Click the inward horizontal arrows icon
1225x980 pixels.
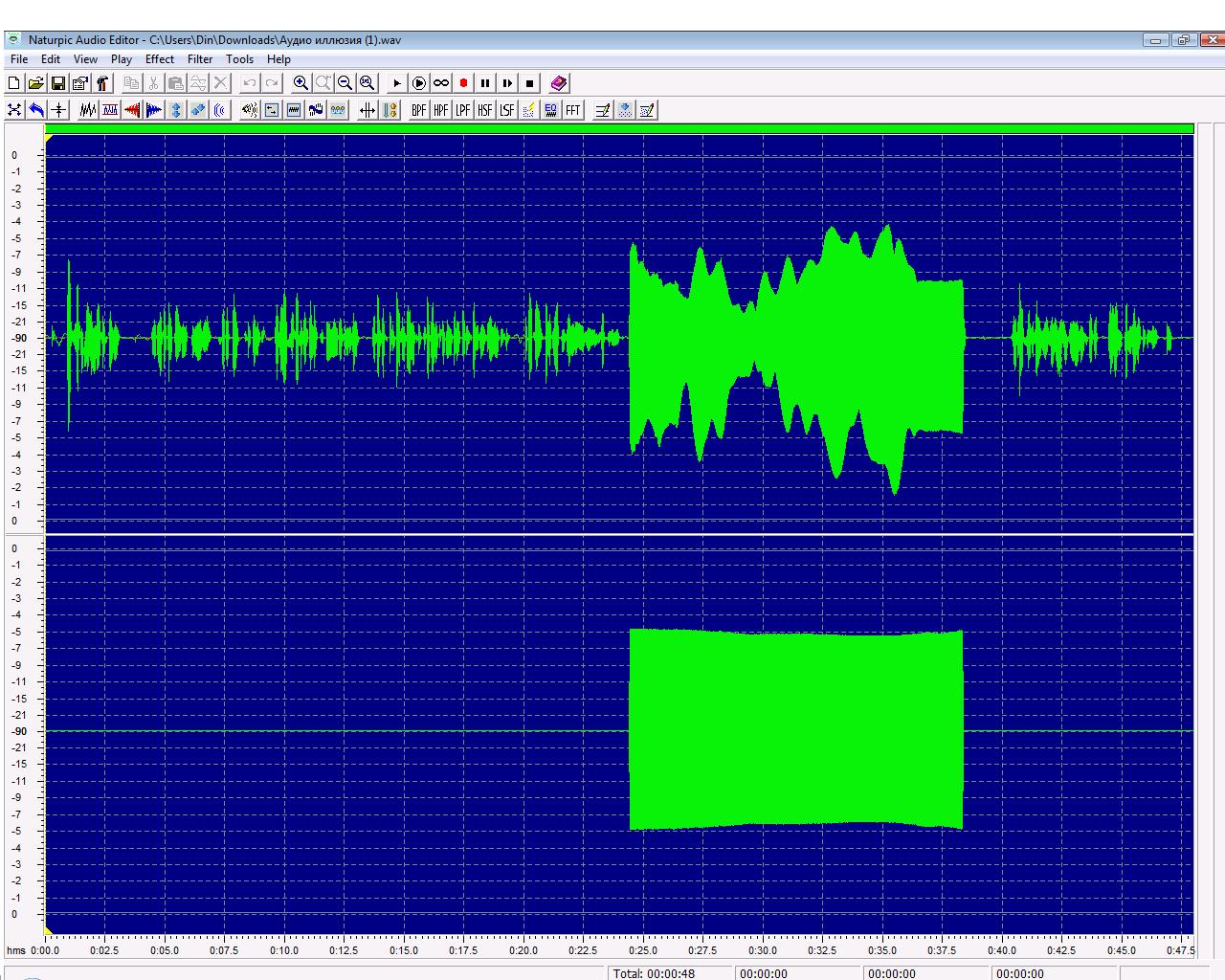click(x=367, y=110)
